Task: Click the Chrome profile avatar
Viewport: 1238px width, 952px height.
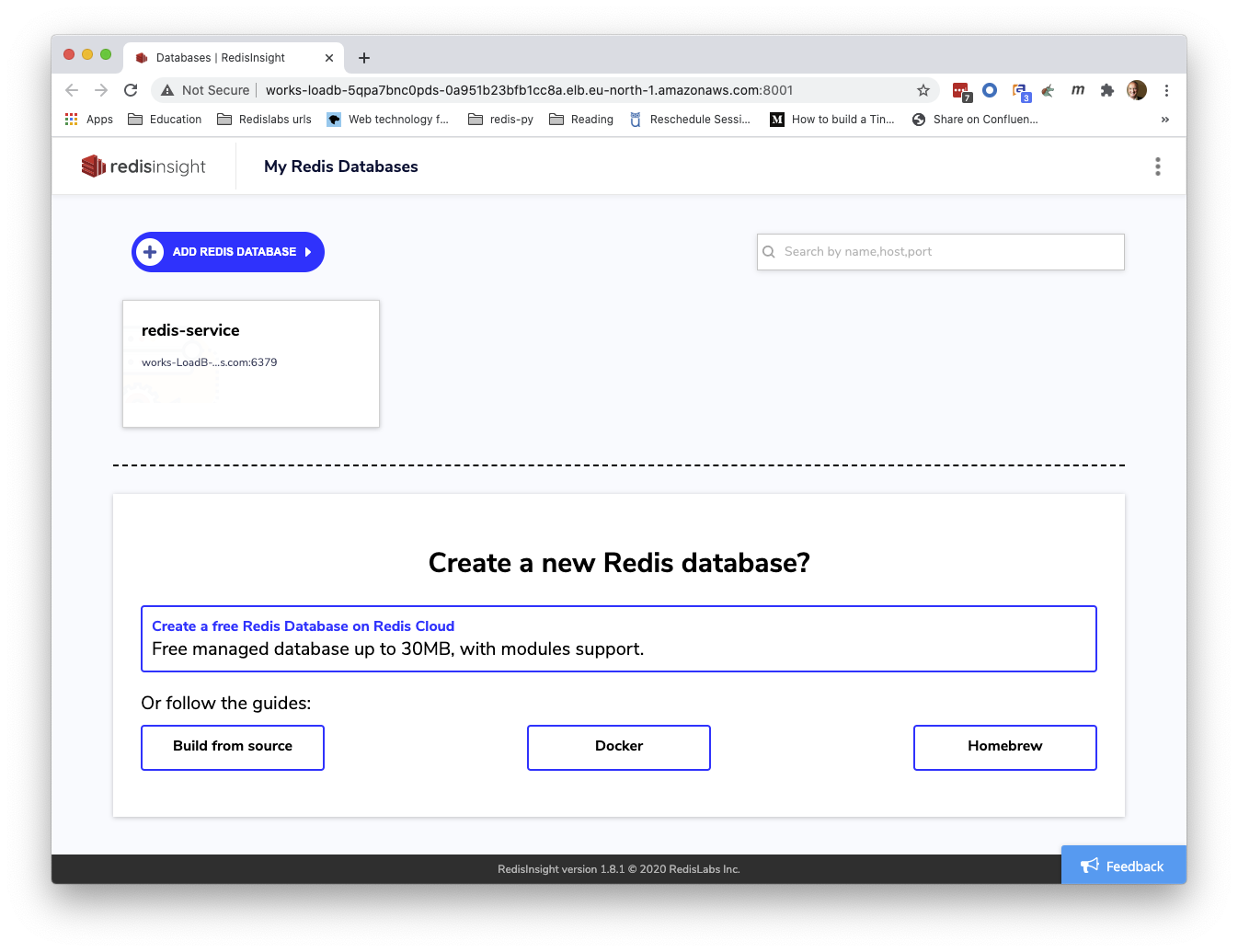Action: click(1137, 90)
